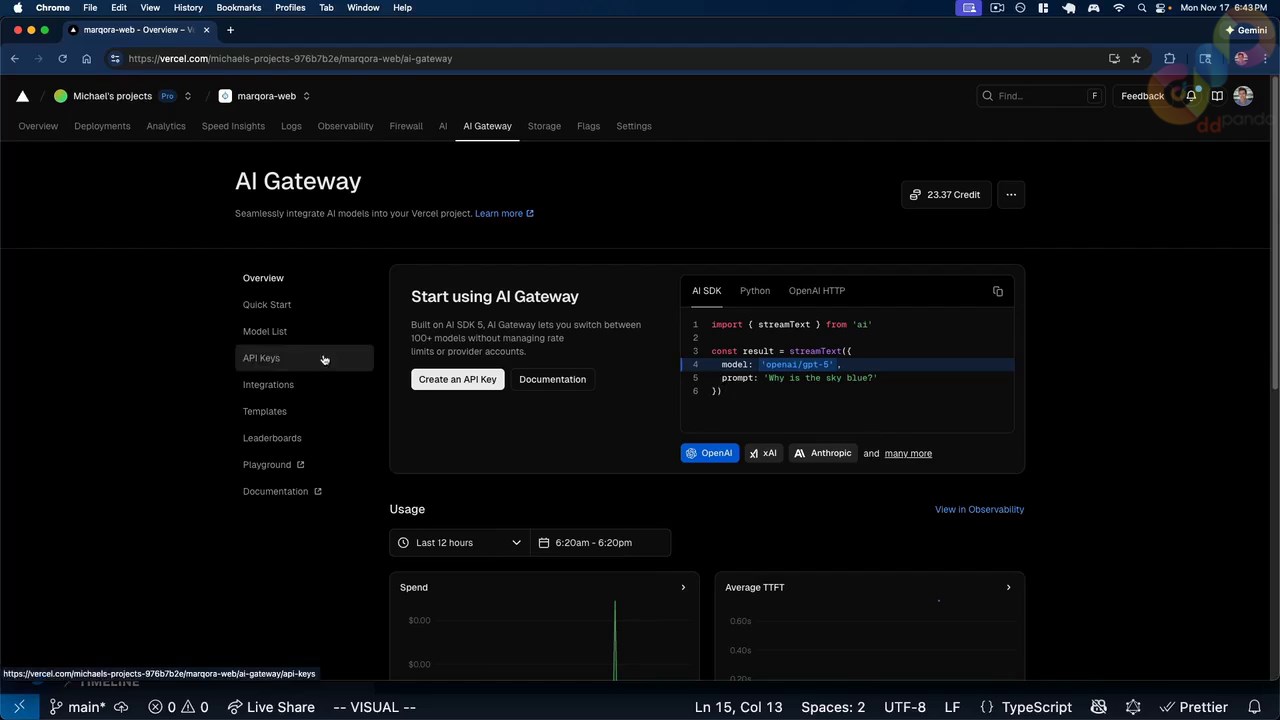The width and height of the screenshot is (1280, 720).
Task: Click the browser home icon
Action: click(x=86, y=59)
